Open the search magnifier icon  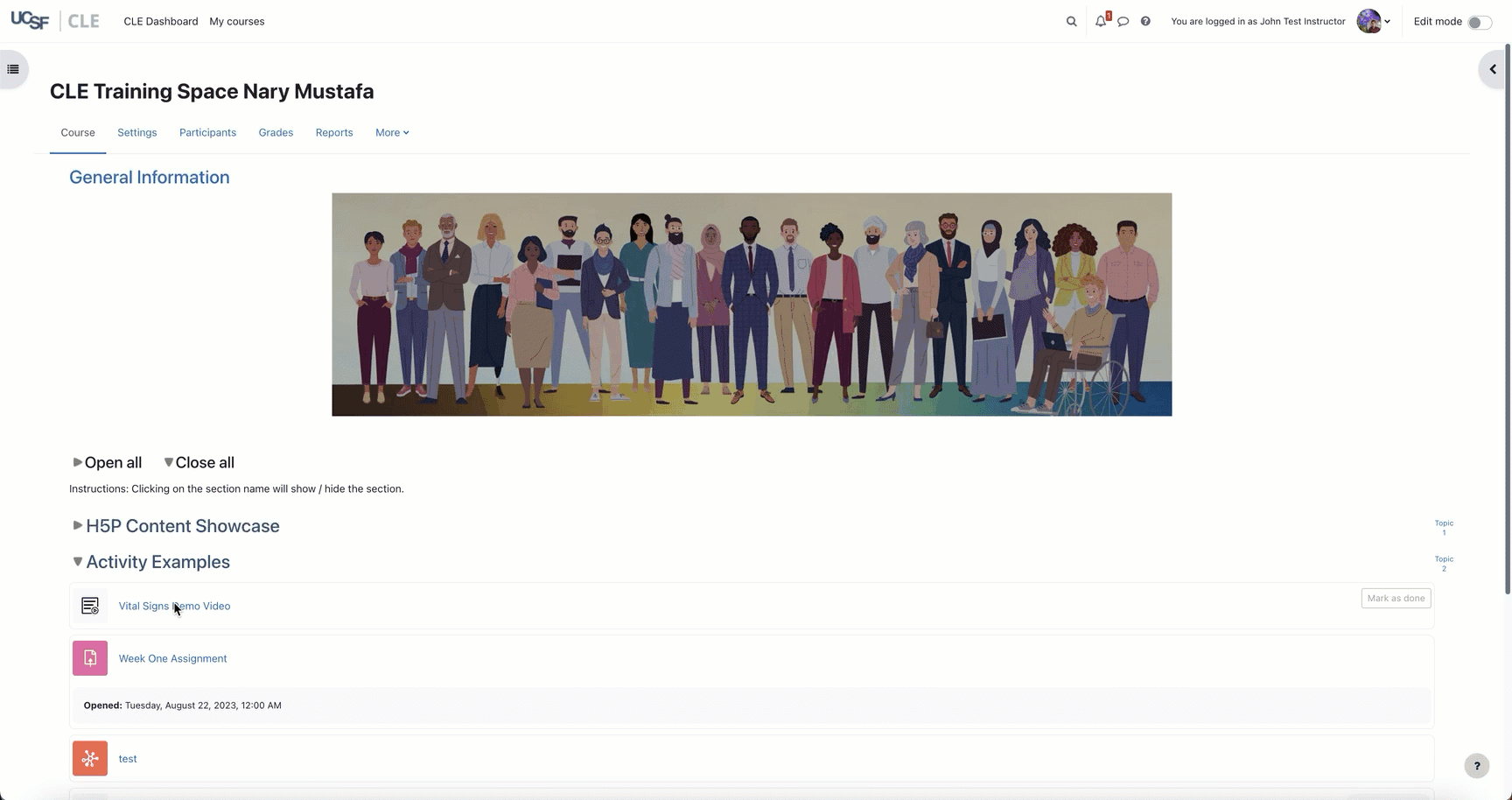click(1071, 22)
